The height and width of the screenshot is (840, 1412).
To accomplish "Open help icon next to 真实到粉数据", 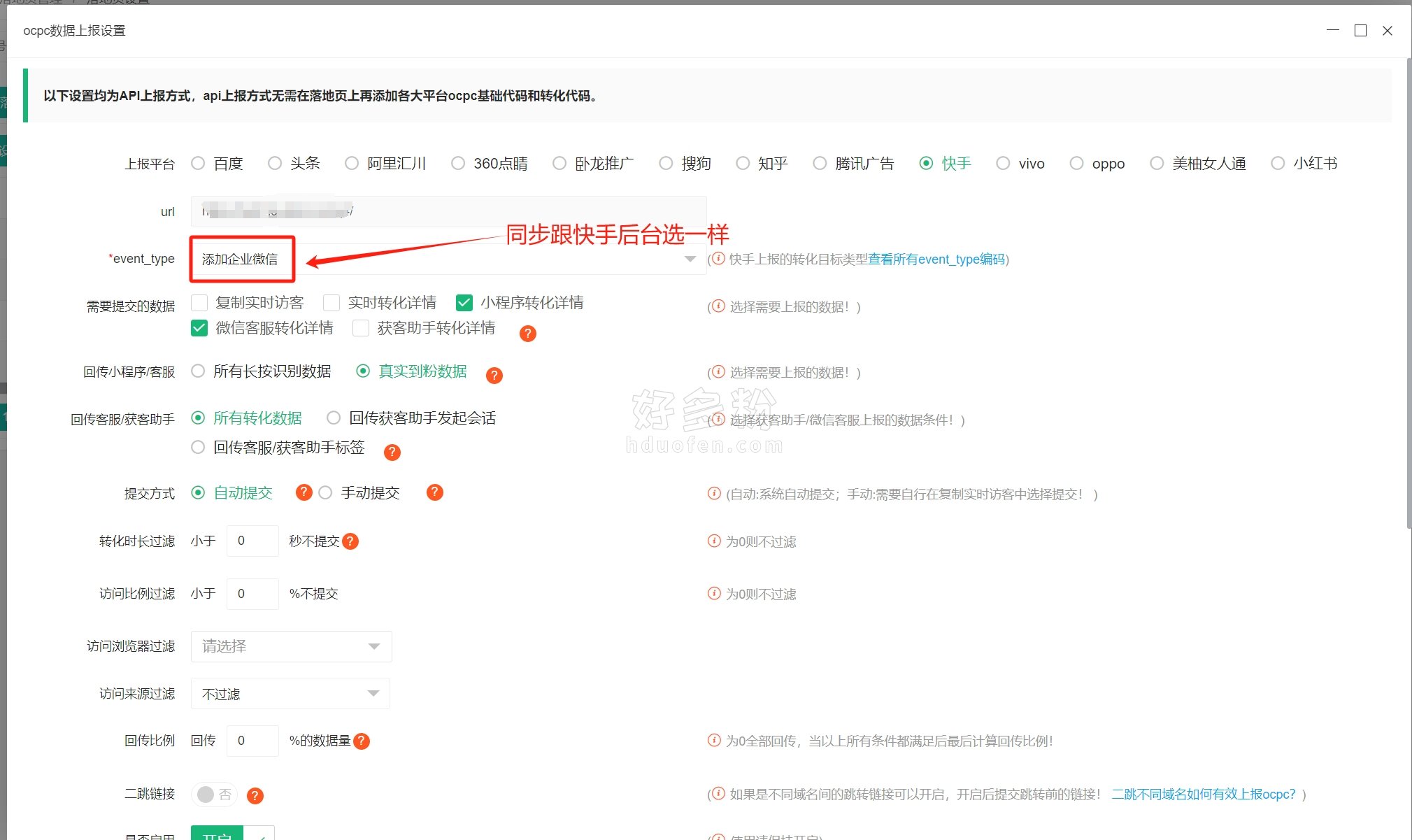I will (x=494, y=376).
